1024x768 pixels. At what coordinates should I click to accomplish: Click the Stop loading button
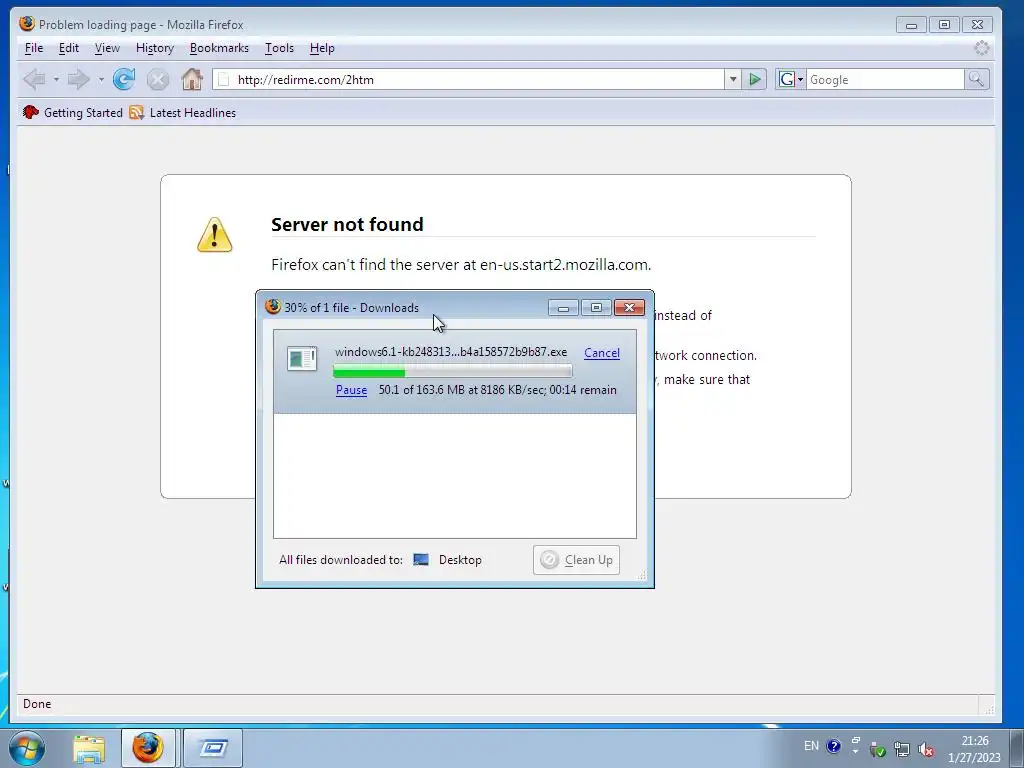click(x=157, y=80)
